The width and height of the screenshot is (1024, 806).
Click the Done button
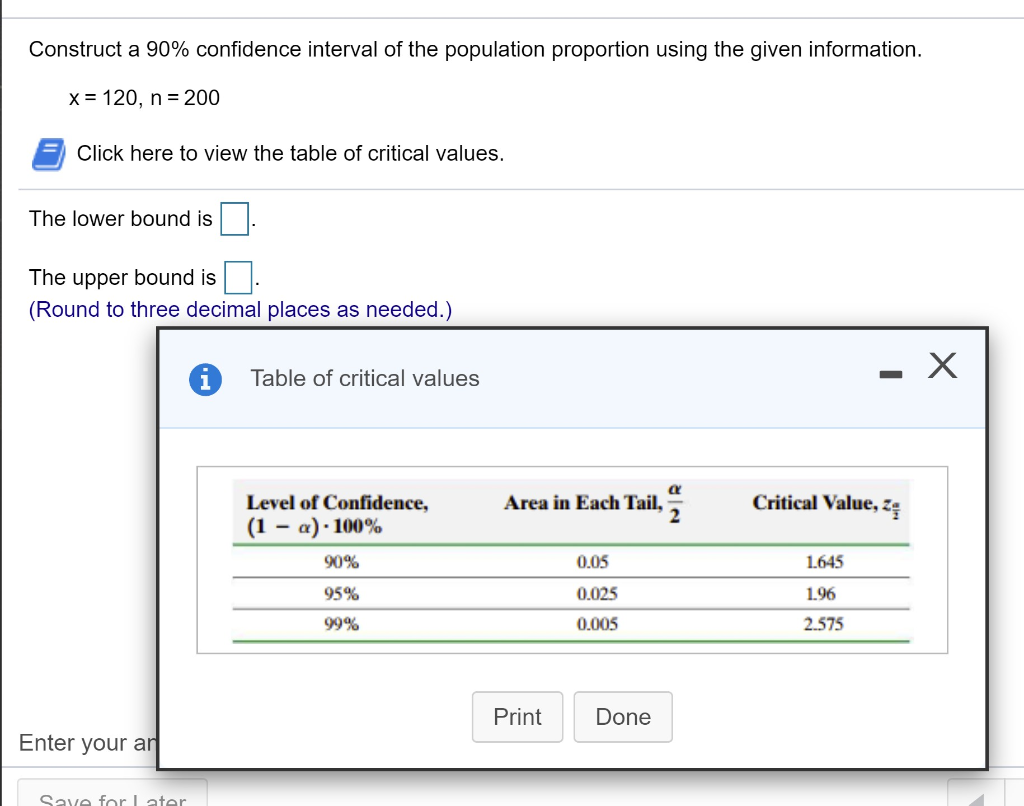coord(623,717)
